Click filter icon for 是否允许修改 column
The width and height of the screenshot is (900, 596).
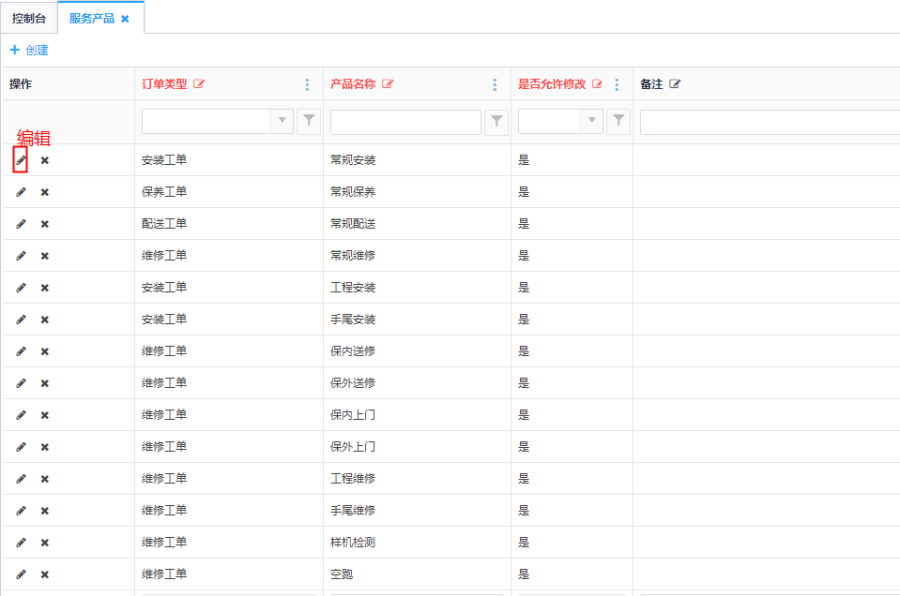(619, 121)
